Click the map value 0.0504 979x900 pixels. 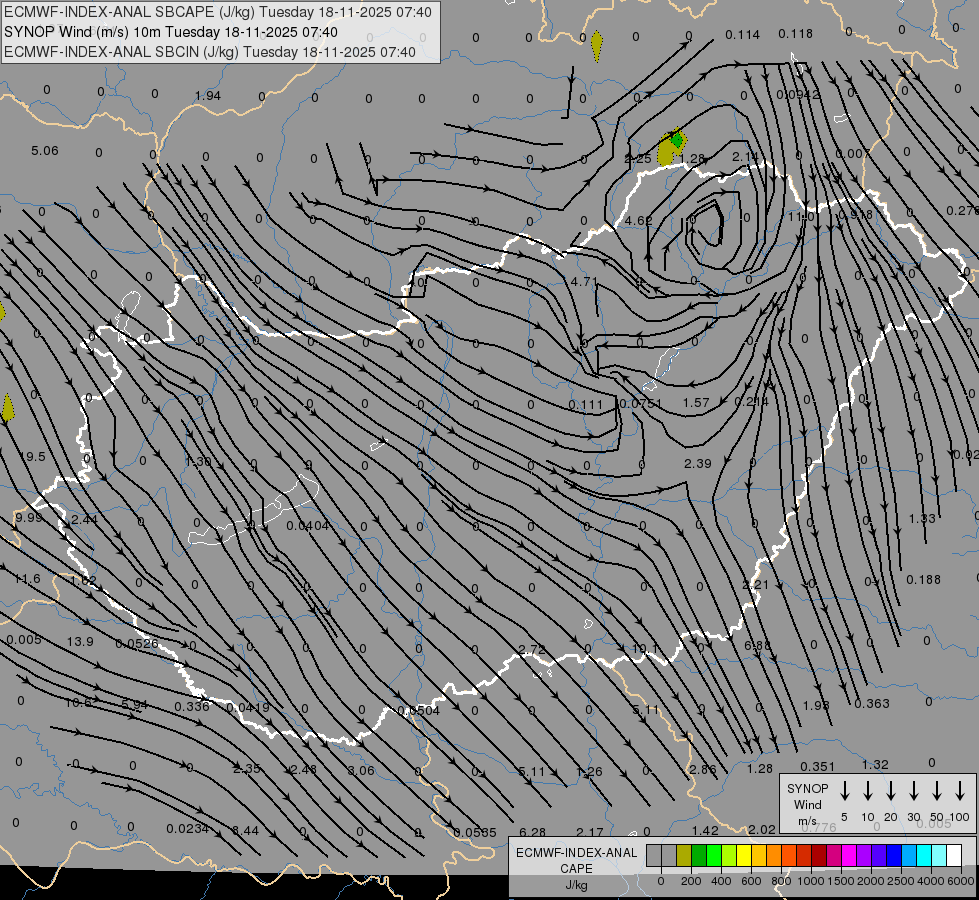[418, 710]
